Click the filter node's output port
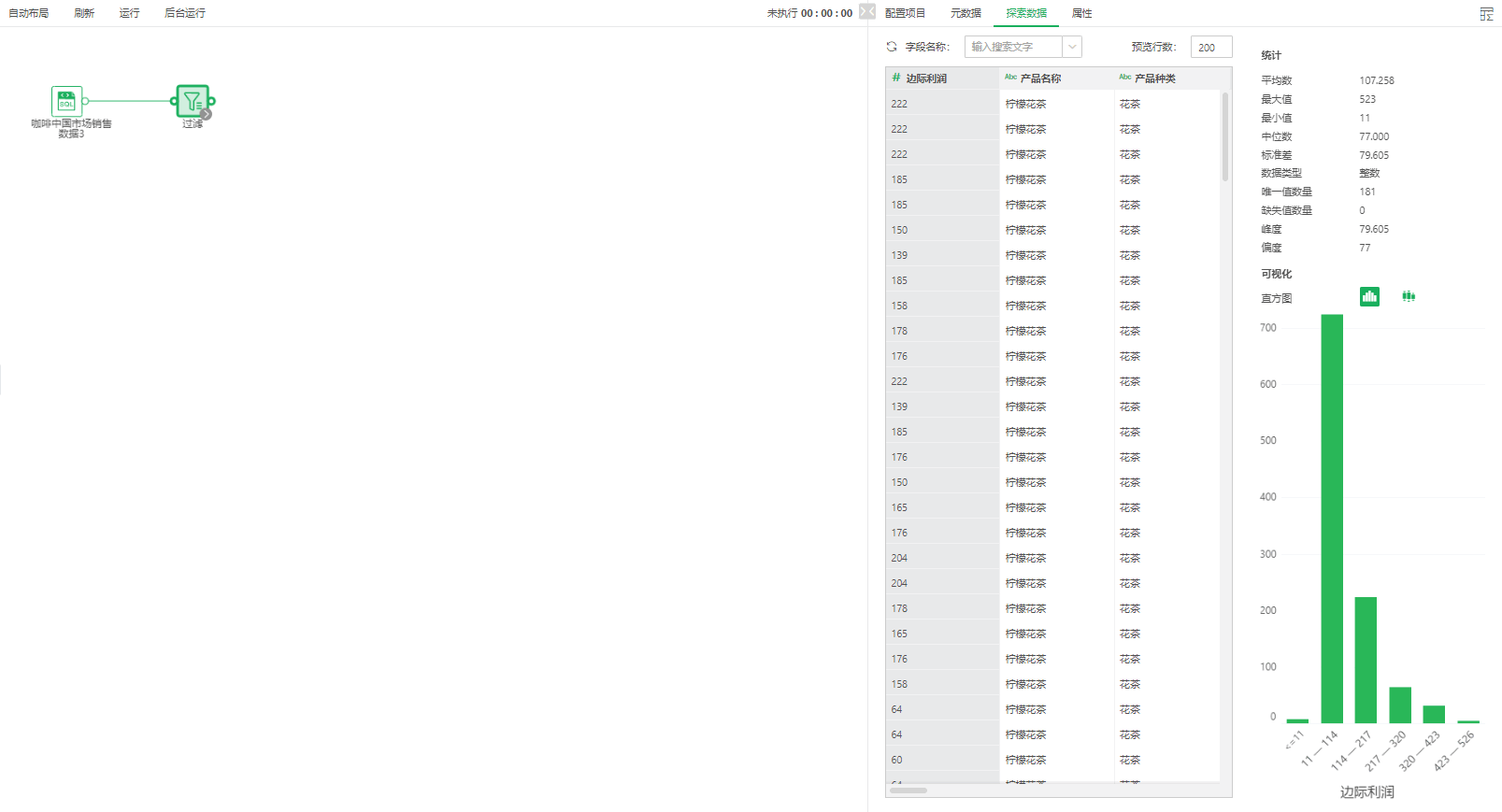 (212, 101)
